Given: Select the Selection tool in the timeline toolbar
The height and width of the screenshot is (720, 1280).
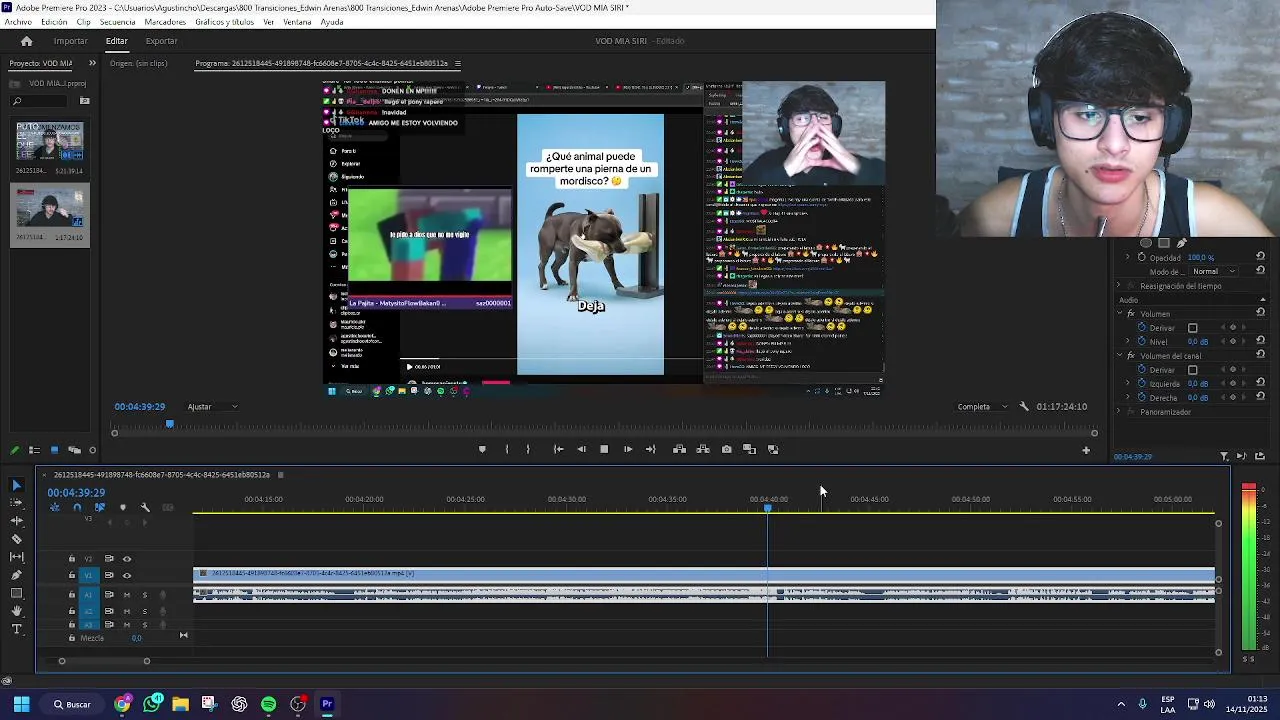Looking at the screenshot, I should click(16, 485).
